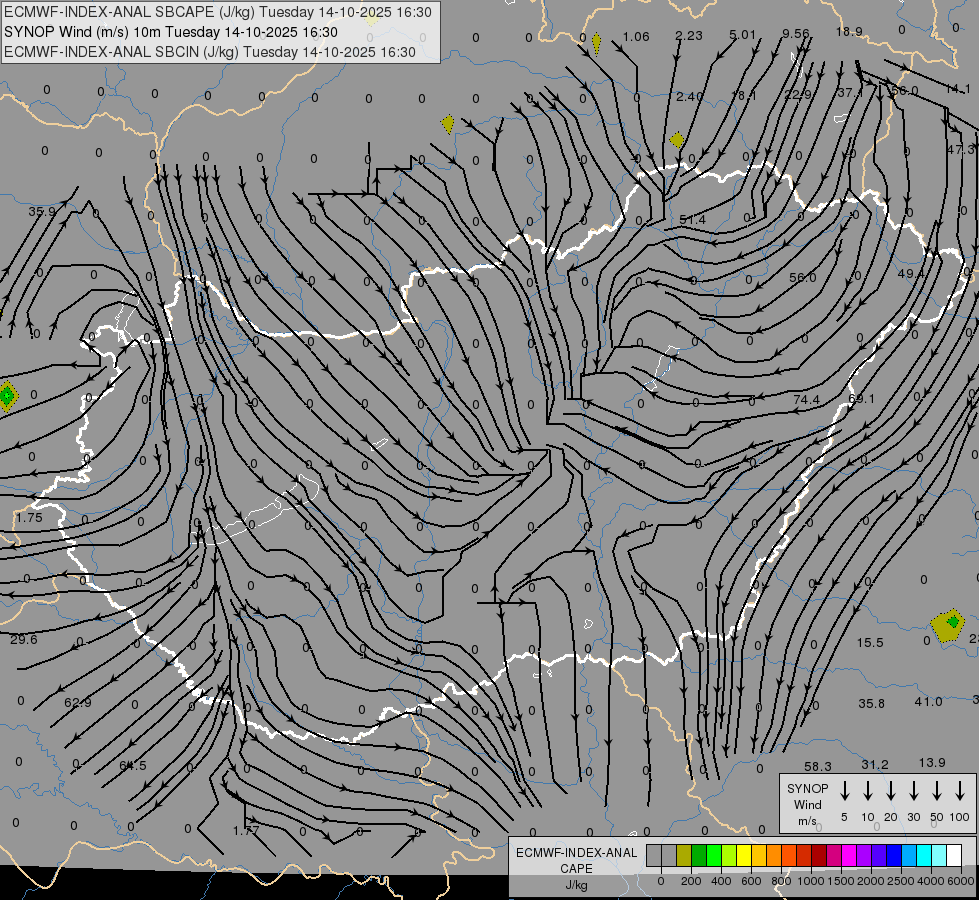
Task: Click the green CAPE blob on right edge
Action: click(x=948, y=625)
